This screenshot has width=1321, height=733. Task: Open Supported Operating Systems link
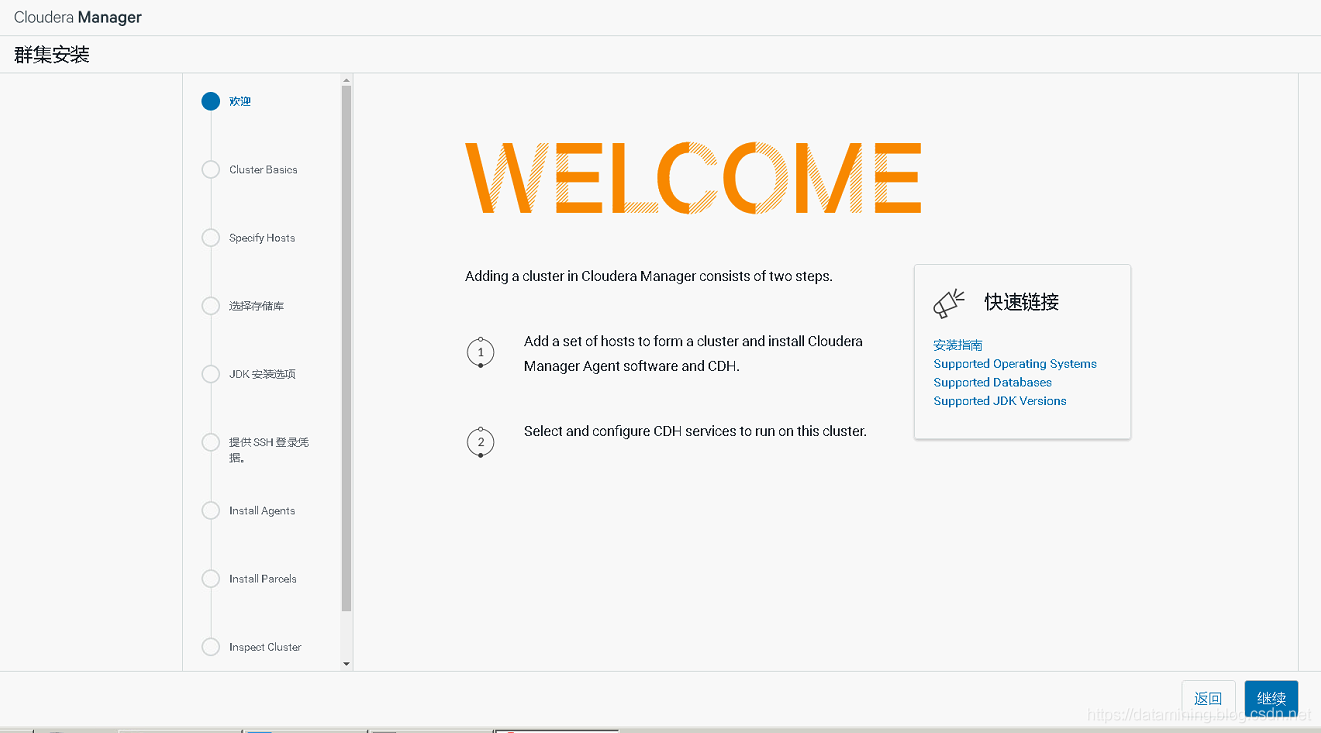pyautogui.click(x=1015, y=364)
